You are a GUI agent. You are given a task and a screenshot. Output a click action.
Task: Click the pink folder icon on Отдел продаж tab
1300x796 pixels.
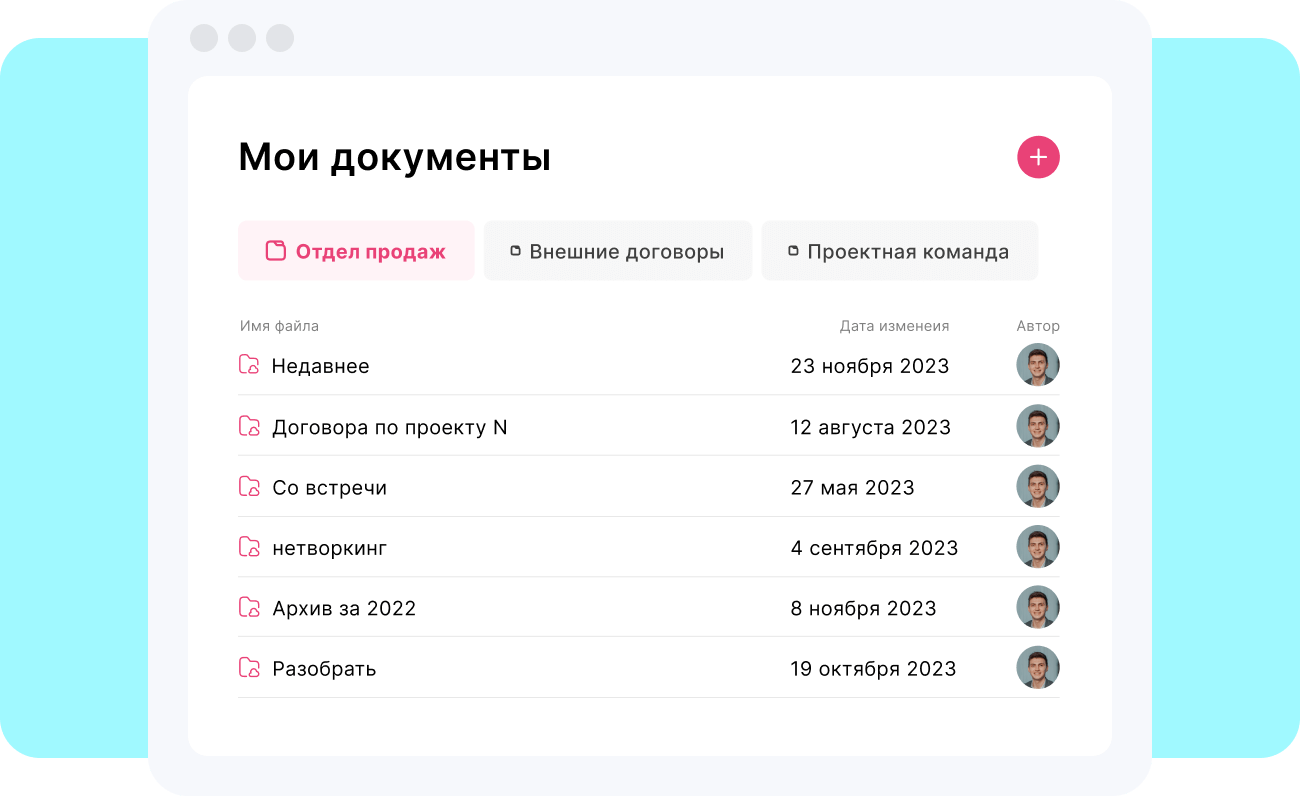click(x=275, y=251)
